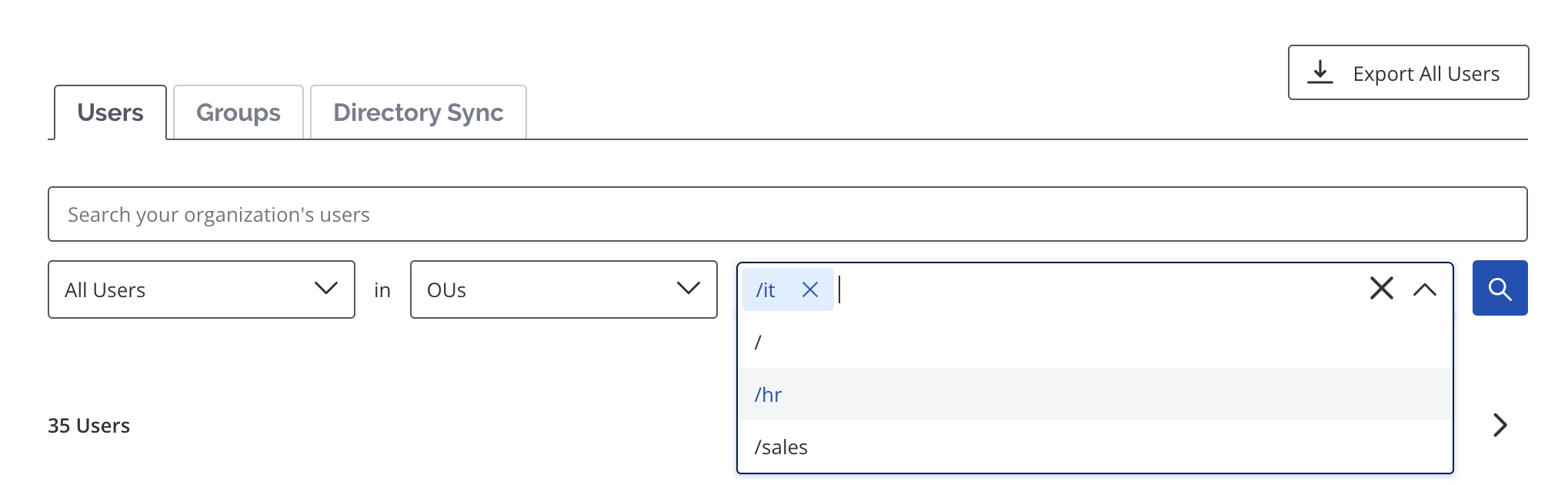
Task: Open the OUs scope combo box
Action: click(564, 289)
